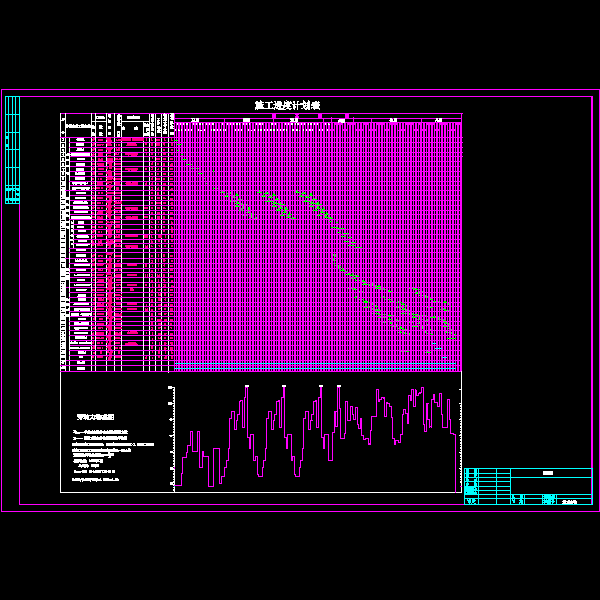This screenshot has width=600, height=600.
Task: Select the vertical axis of the labor chart
Action: click(x=175, y=437)
